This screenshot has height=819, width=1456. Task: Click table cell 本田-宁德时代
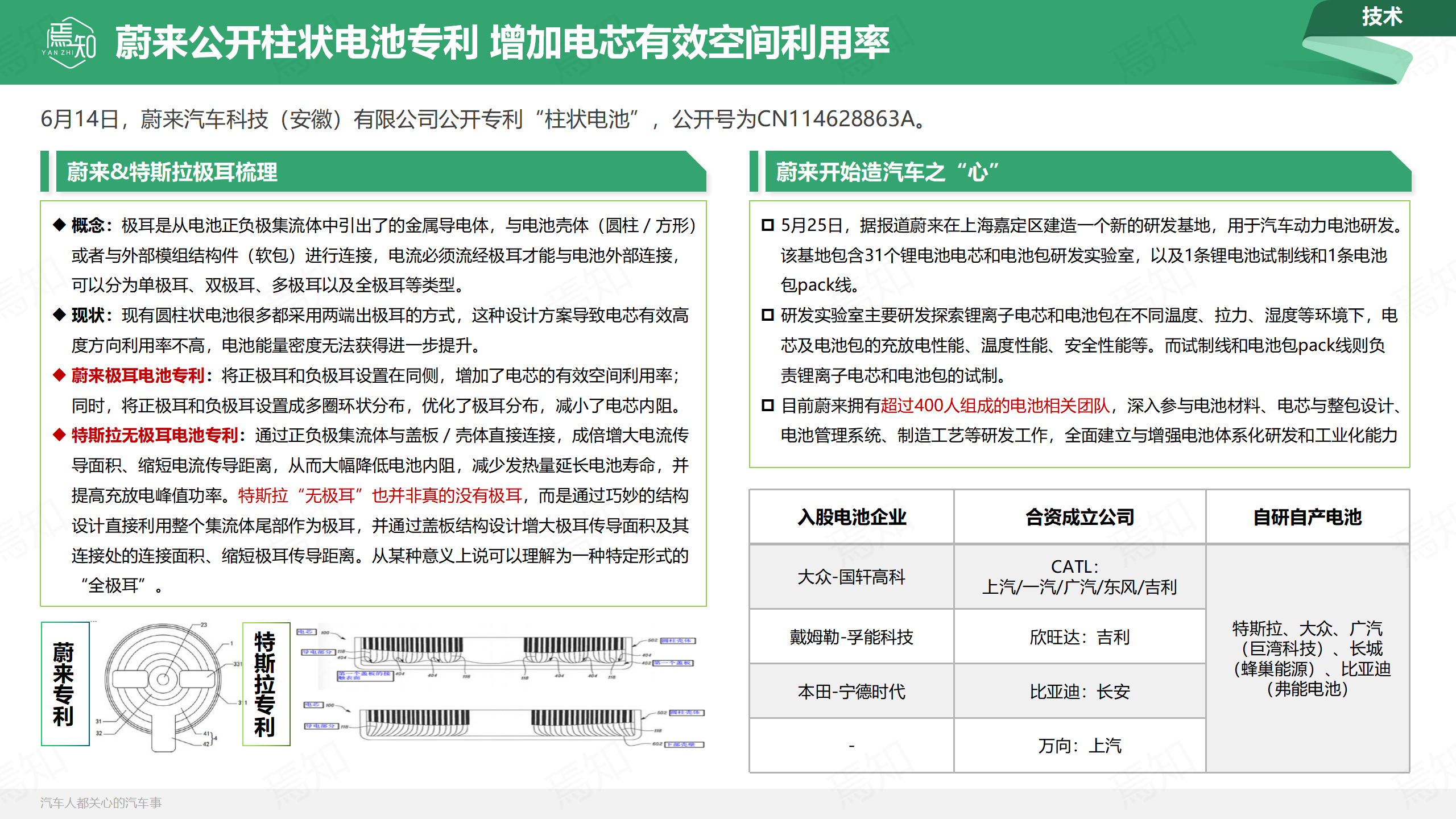(x=851, y=692)
